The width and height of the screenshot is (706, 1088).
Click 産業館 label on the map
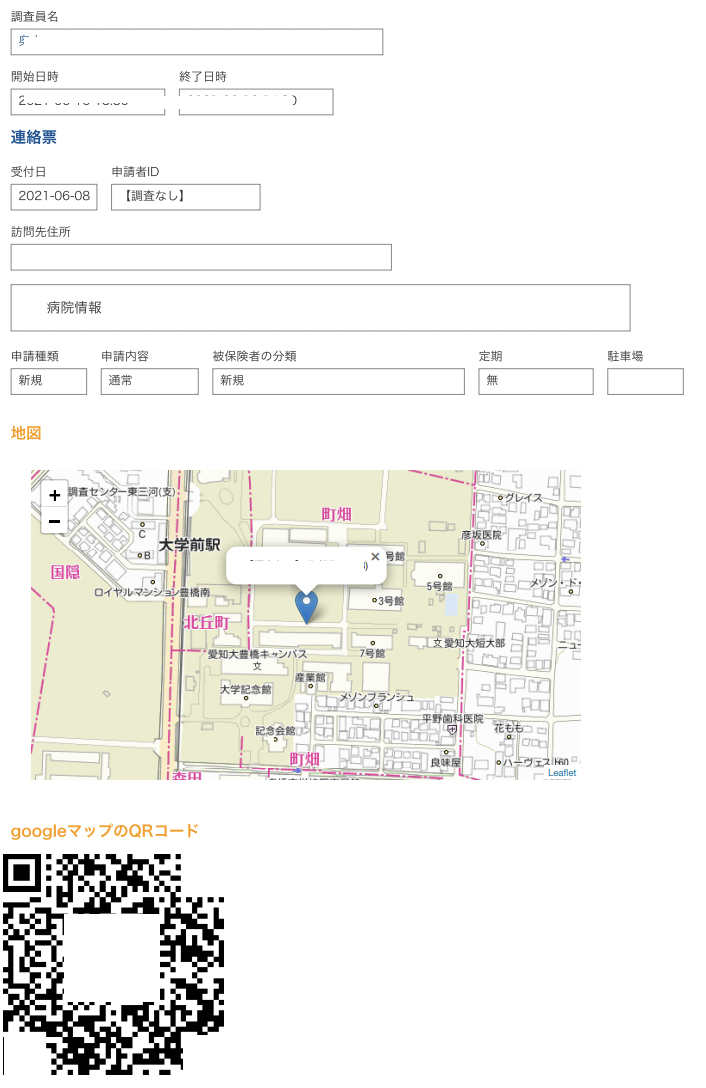point(310,677)
